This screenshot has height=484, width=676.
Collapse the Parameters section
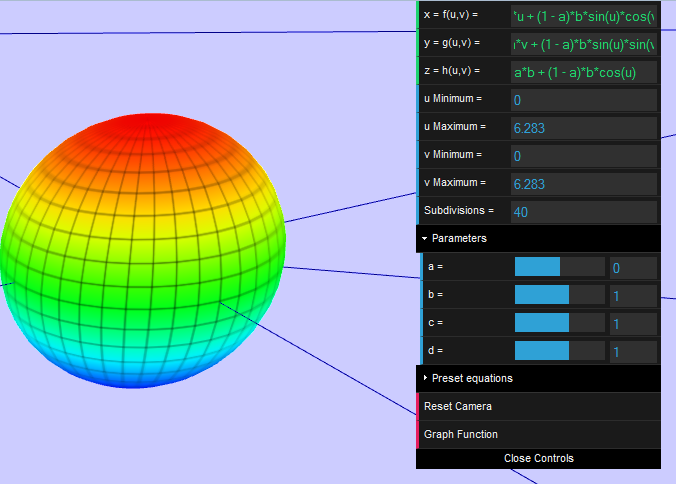459,239
